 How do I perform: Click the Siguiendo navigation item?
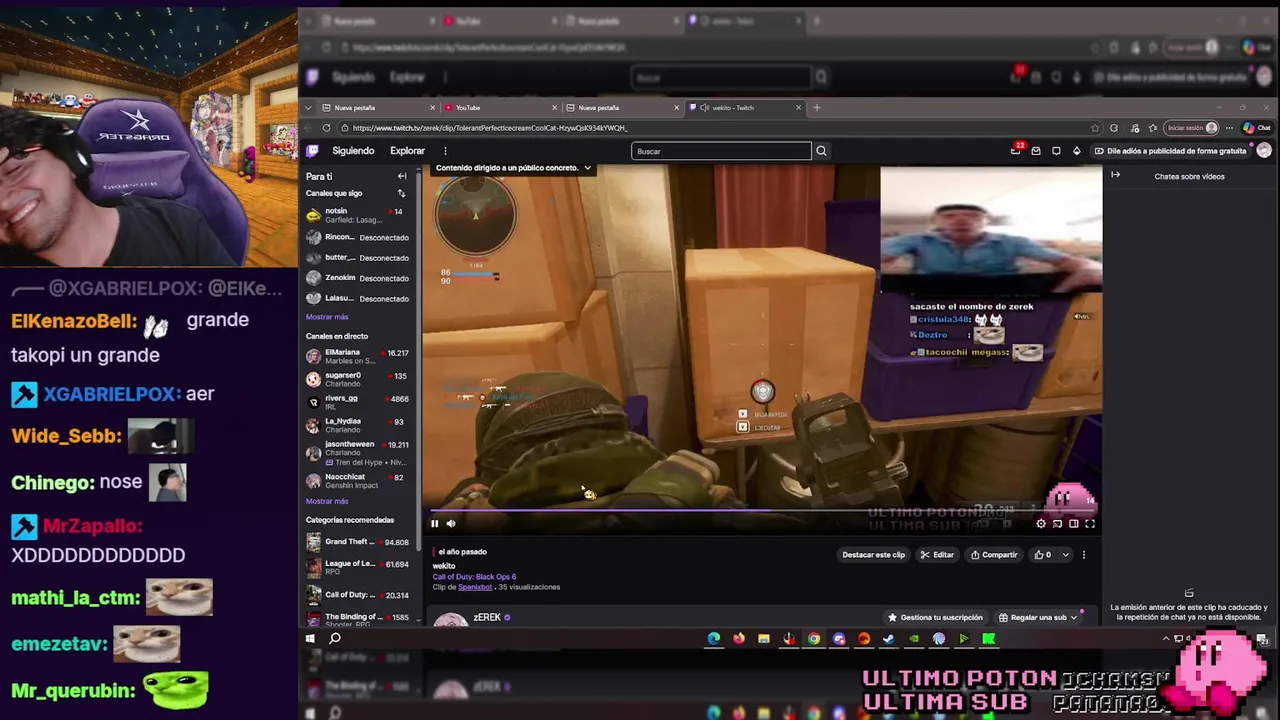click(x=353, y=151)
